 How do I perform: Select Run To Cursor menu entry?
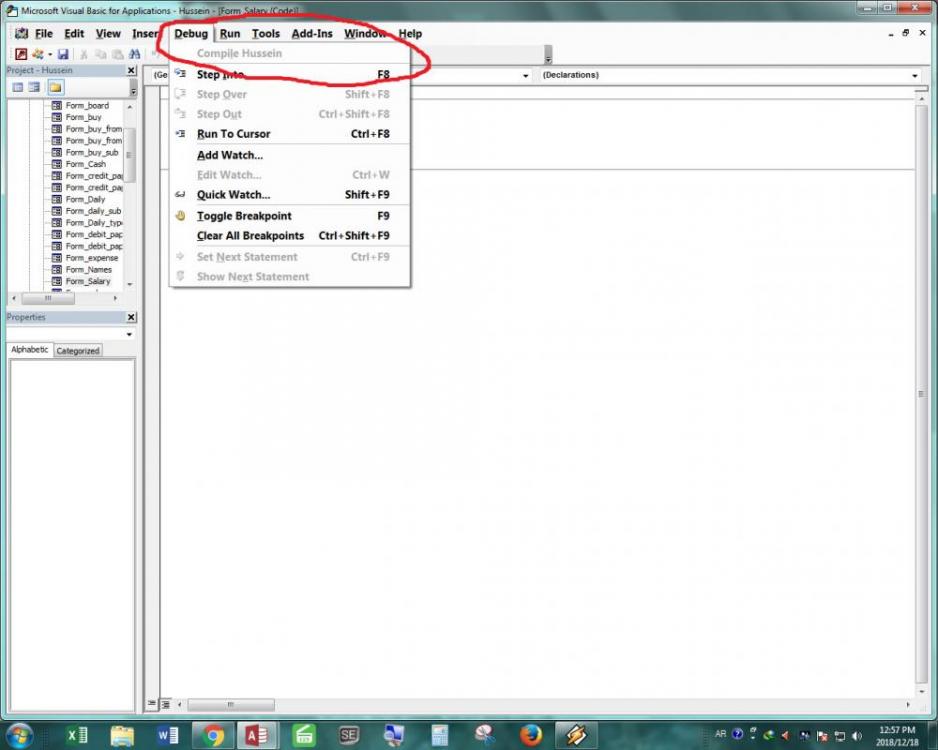(233, 134)
